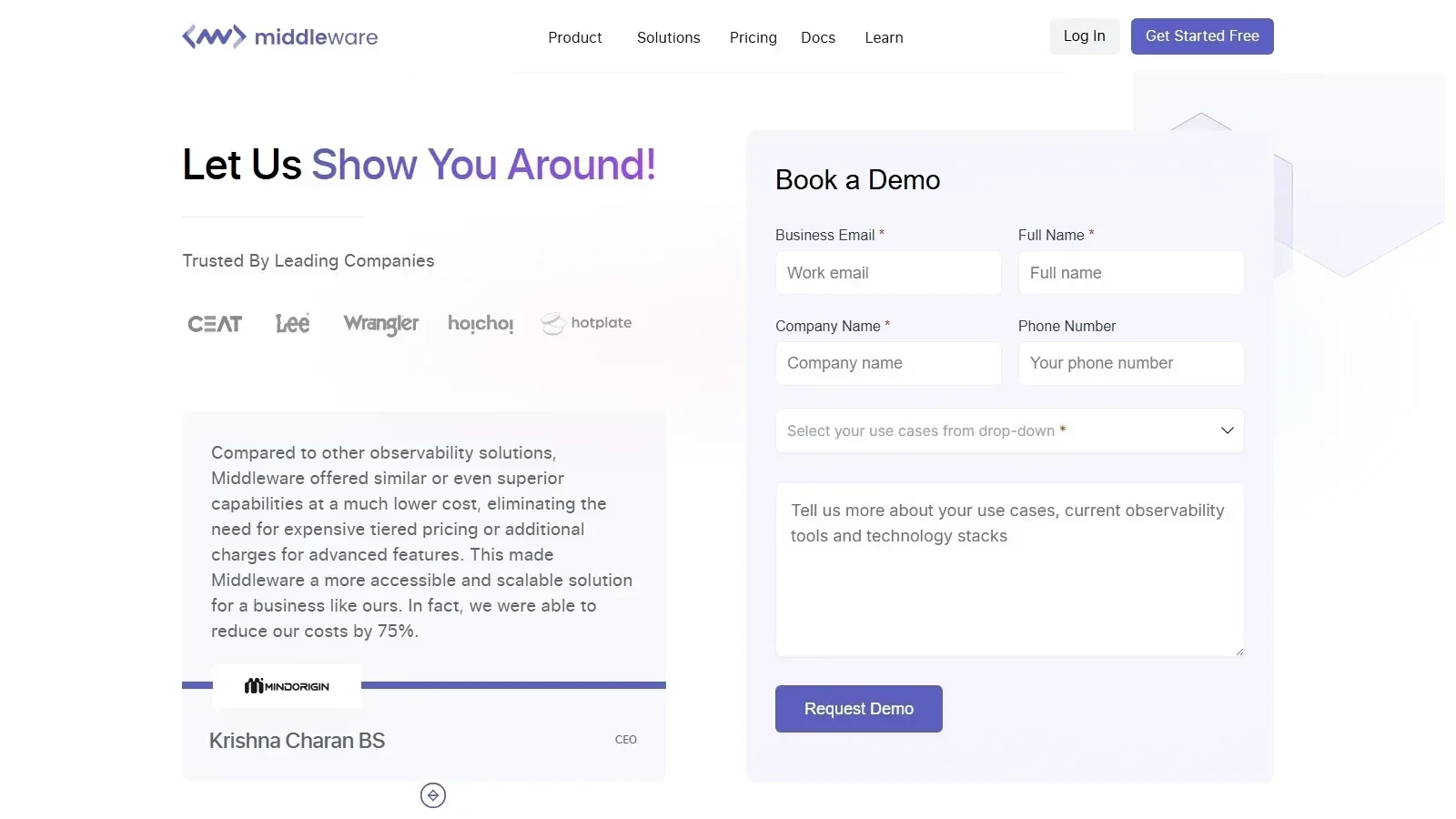The image size is (1456, 819).
Task: Go to the Pricing page
Action: tap(753, 37)
